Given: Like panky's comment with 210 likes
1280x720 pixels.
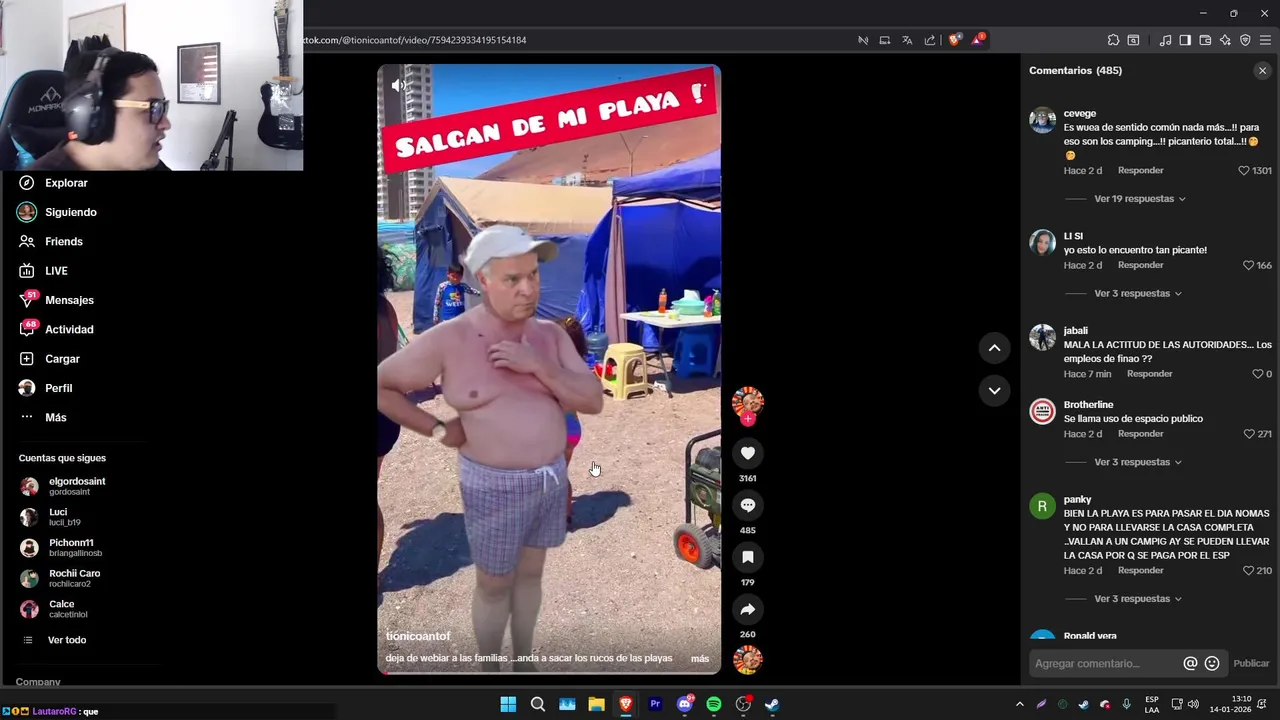Looking at the screenshot, I should tap(1248, 571).
